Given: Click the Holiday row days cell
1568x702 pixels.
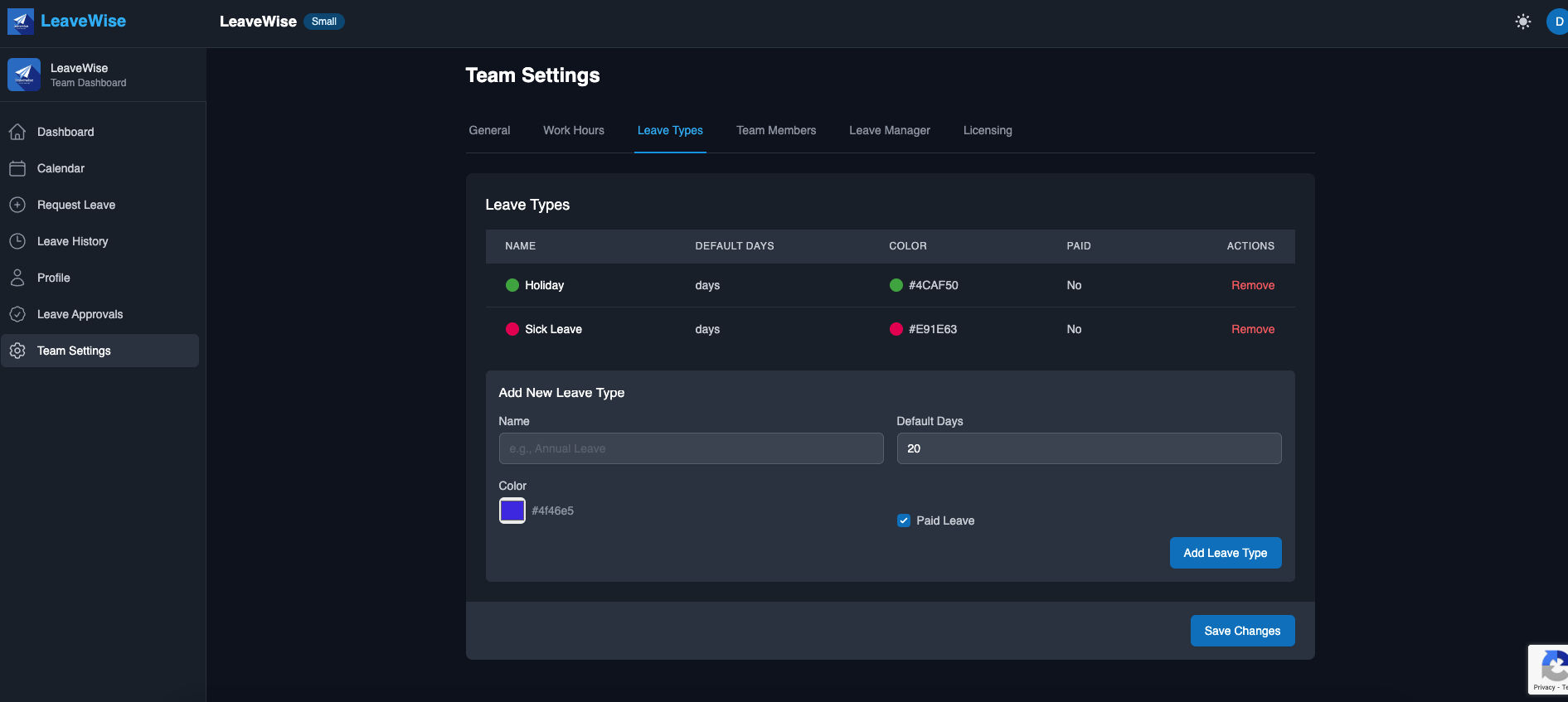Looking at the screenshot, I should 707,285.
